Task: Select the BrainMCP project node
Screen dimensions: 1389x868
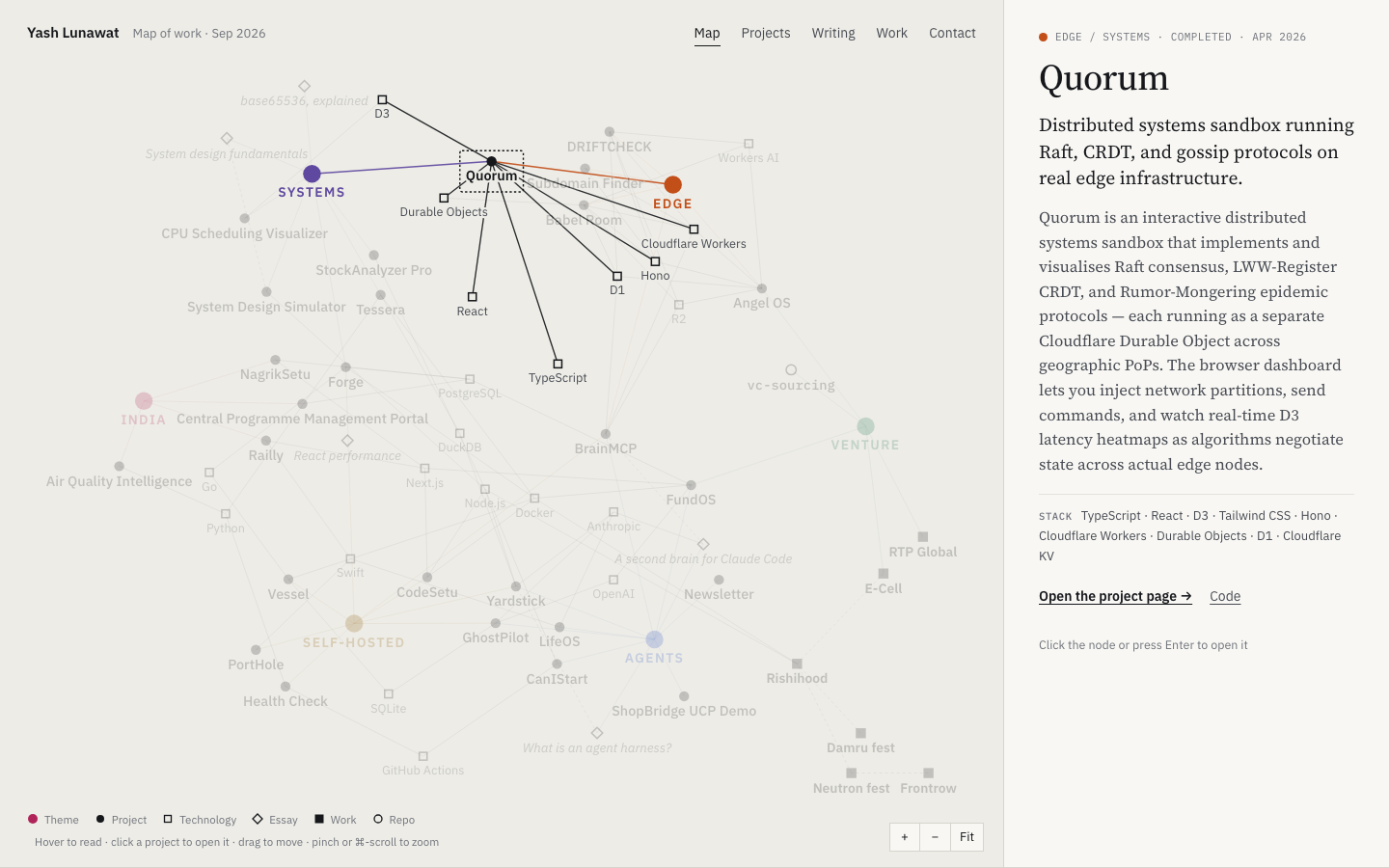Action: (x=606, y=434)
